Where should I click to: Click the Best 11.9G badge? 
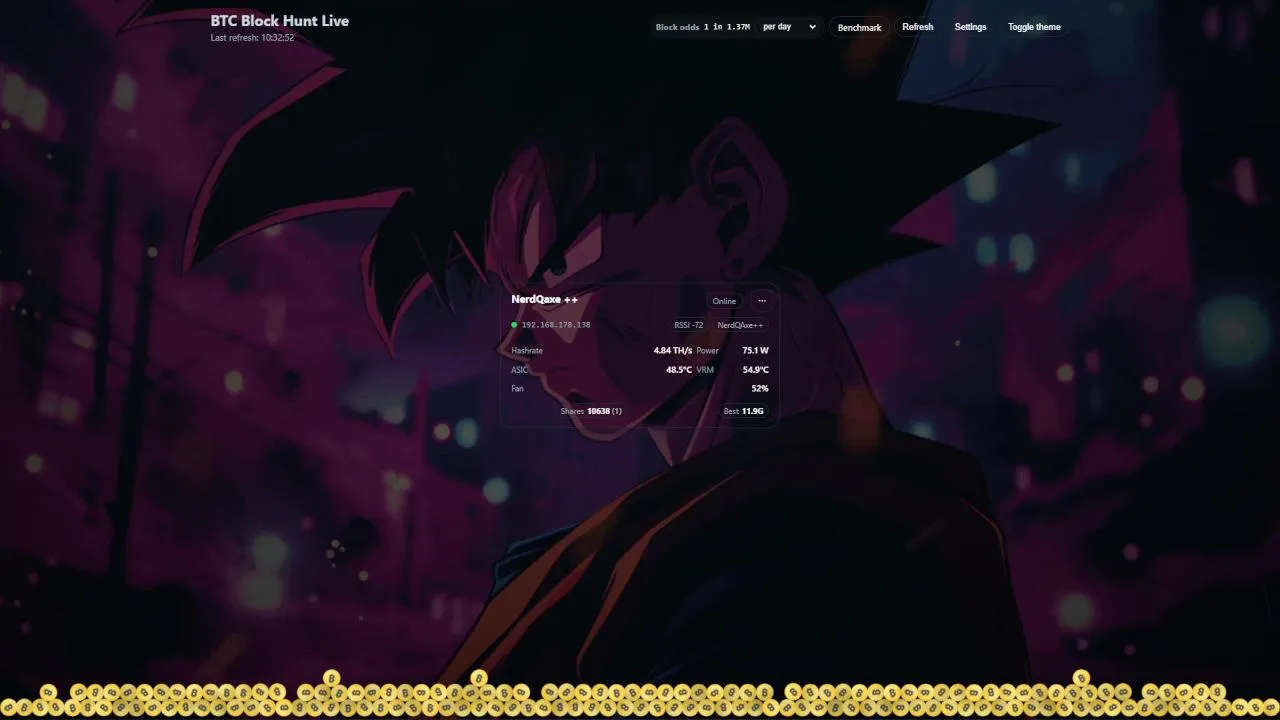(x=744, y=411)
